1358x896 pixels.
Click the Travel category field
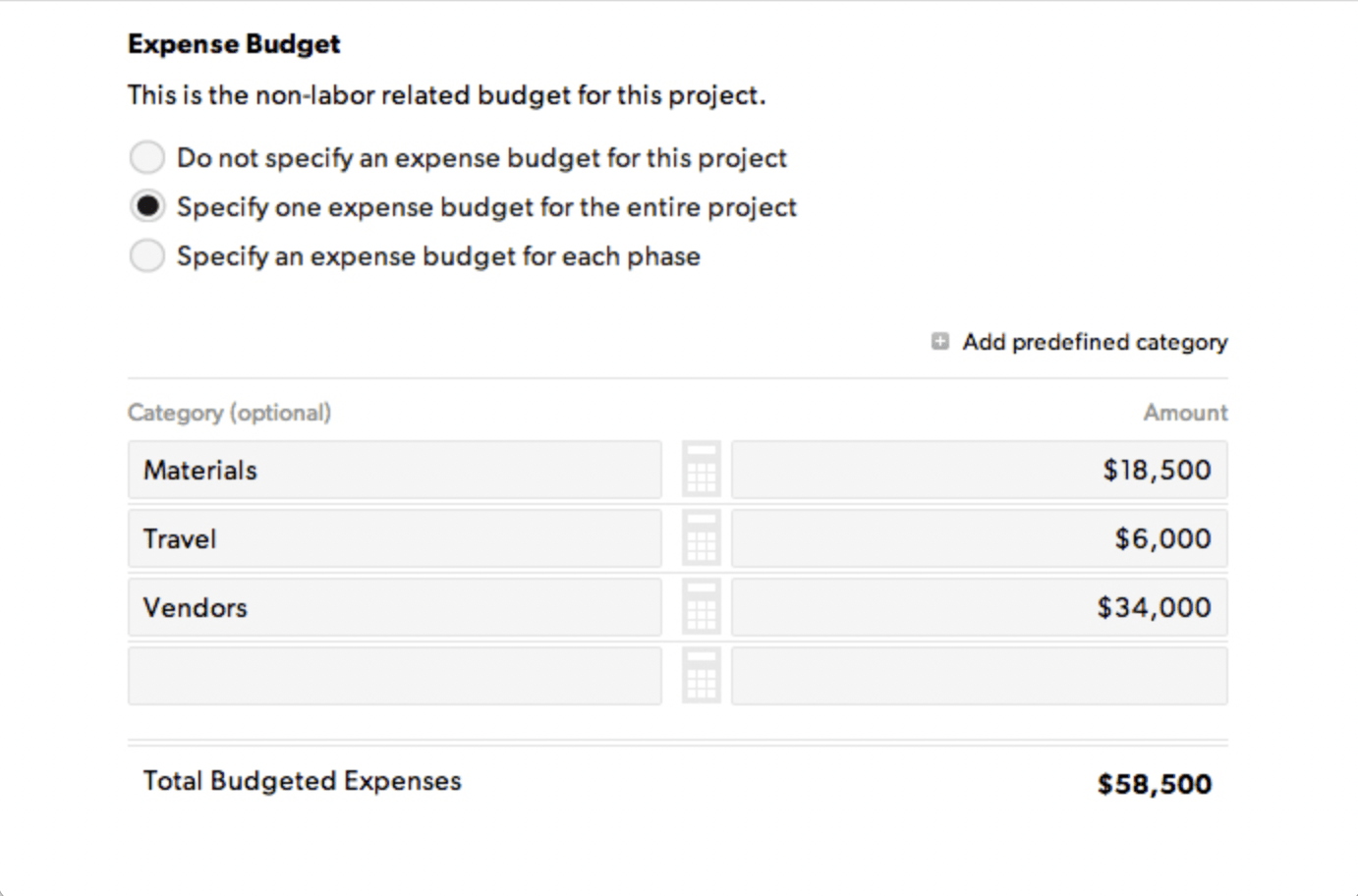(394, 538)
